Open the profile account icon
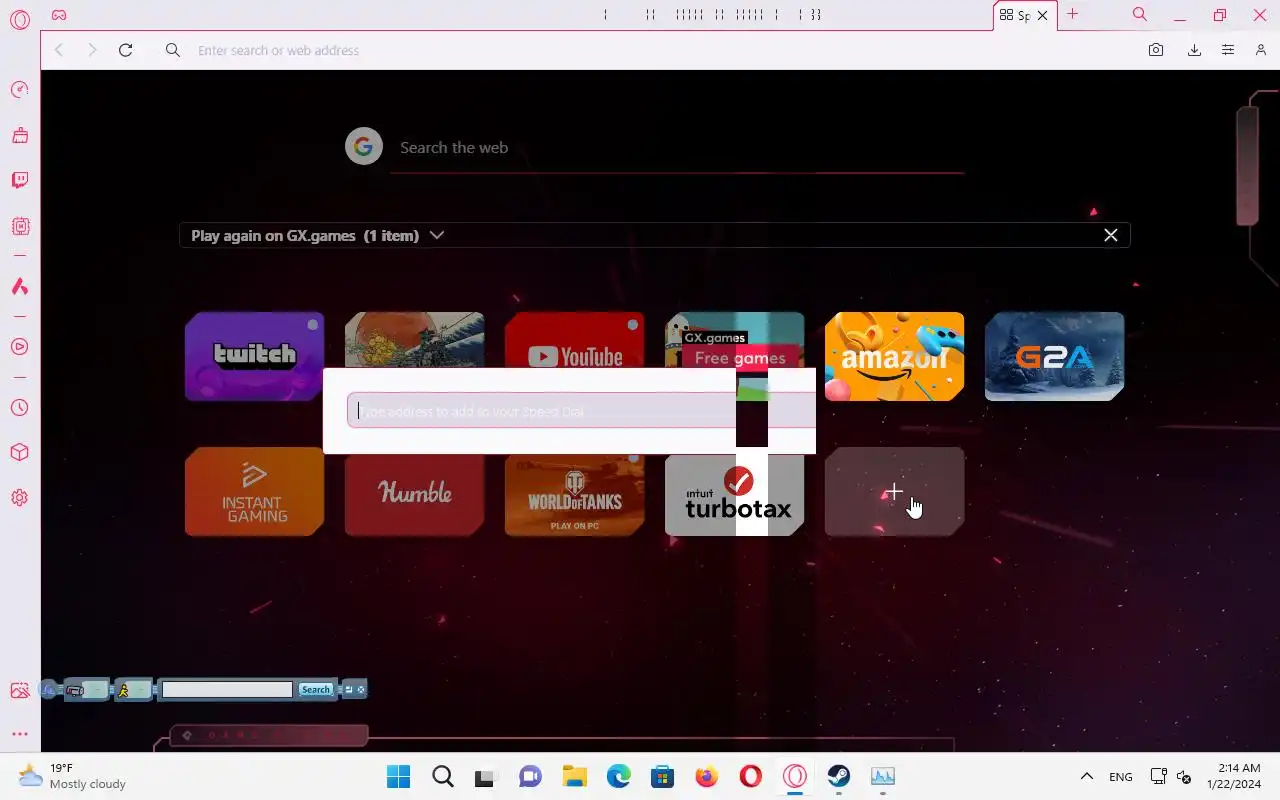 1261,50
